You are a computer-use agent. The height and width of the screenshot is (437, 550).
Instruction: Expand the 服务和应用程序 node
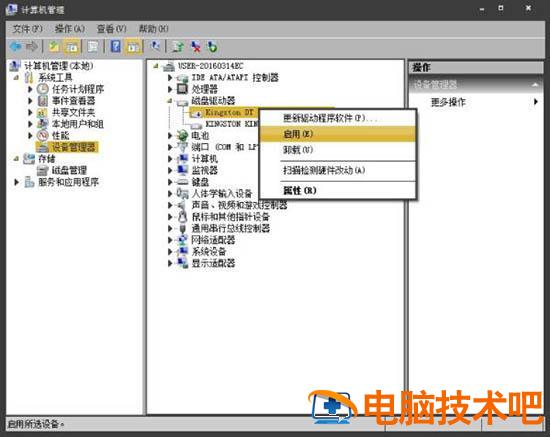[x=16, y=182]
